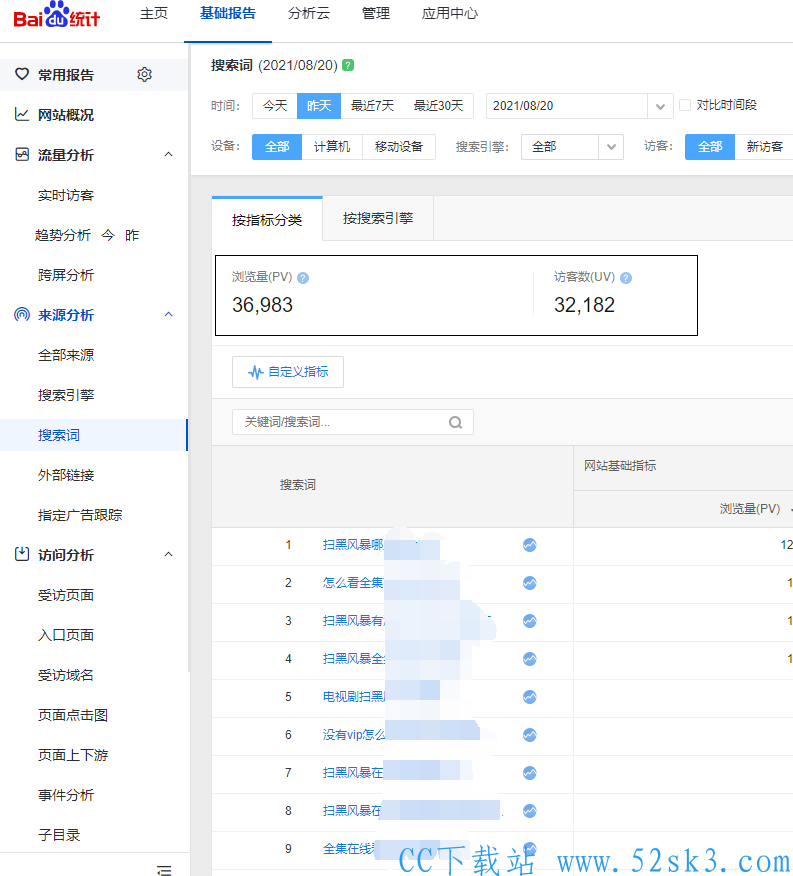Collapse the 访问分析 section chevron
793x876 pixels.
[x=168, y=554]
